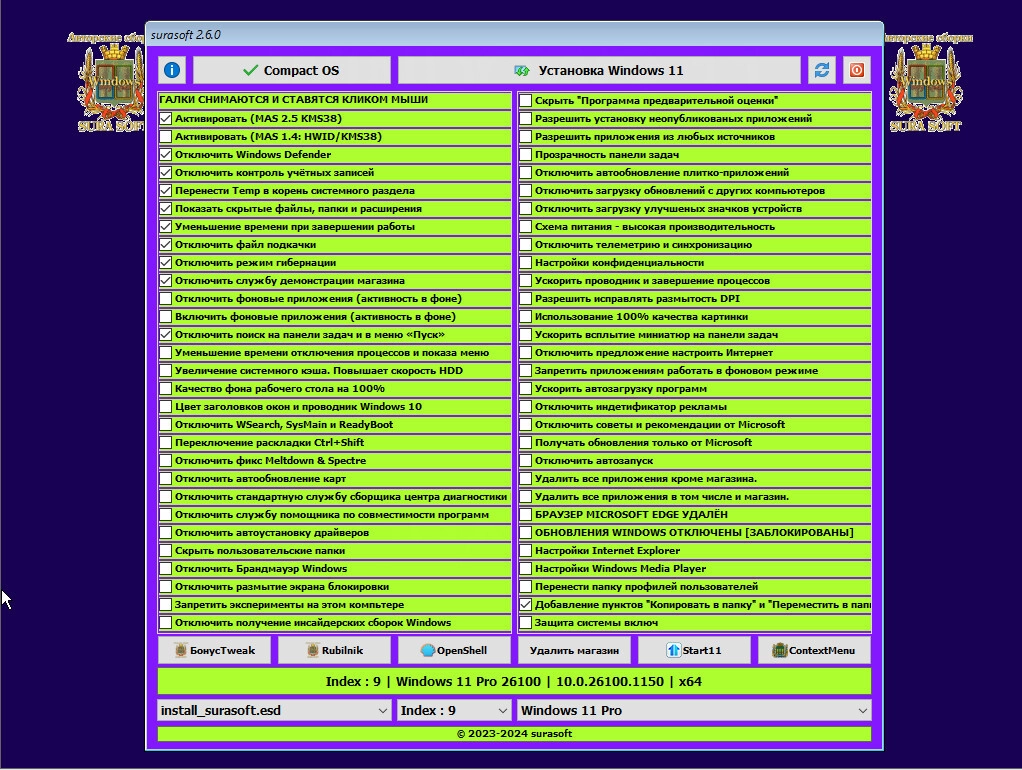Click the Index 9 Windows 11 Pro 26100 info bar

click(514, 681)
